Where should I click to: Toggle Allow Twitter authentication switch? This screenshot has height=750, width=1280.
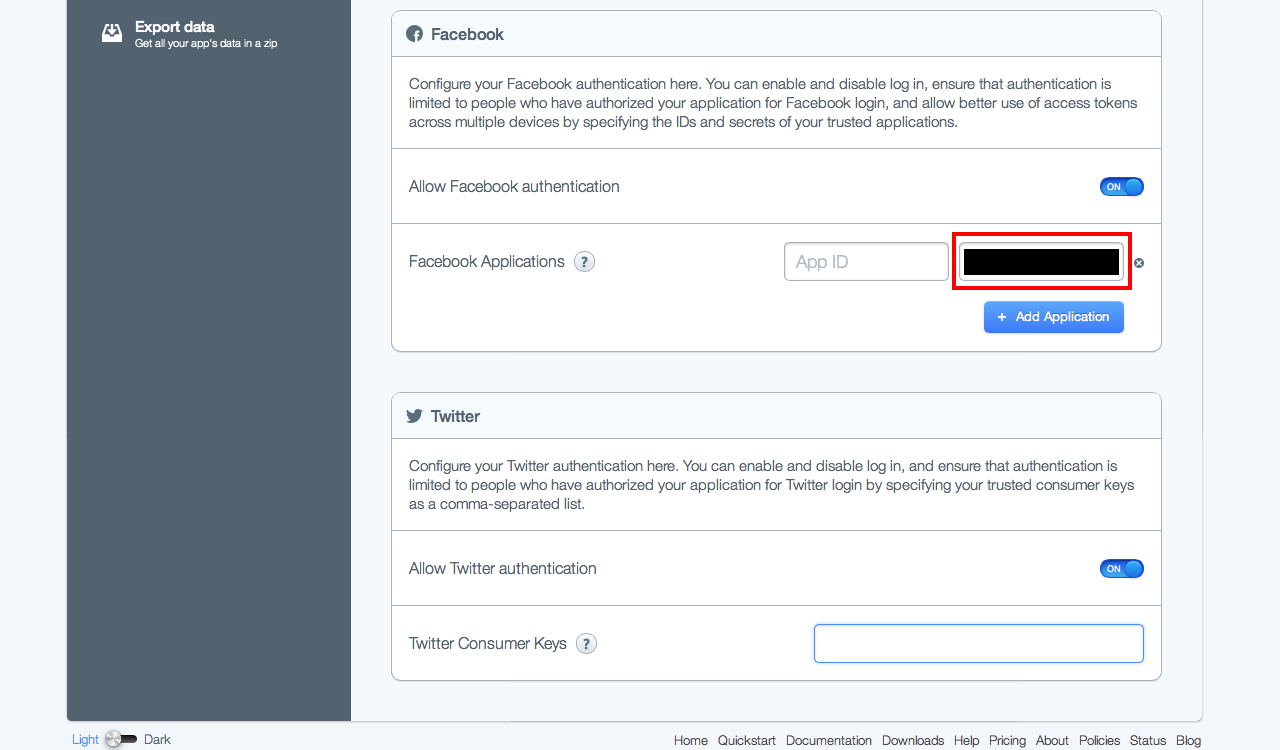click(x=1122, y=569)
